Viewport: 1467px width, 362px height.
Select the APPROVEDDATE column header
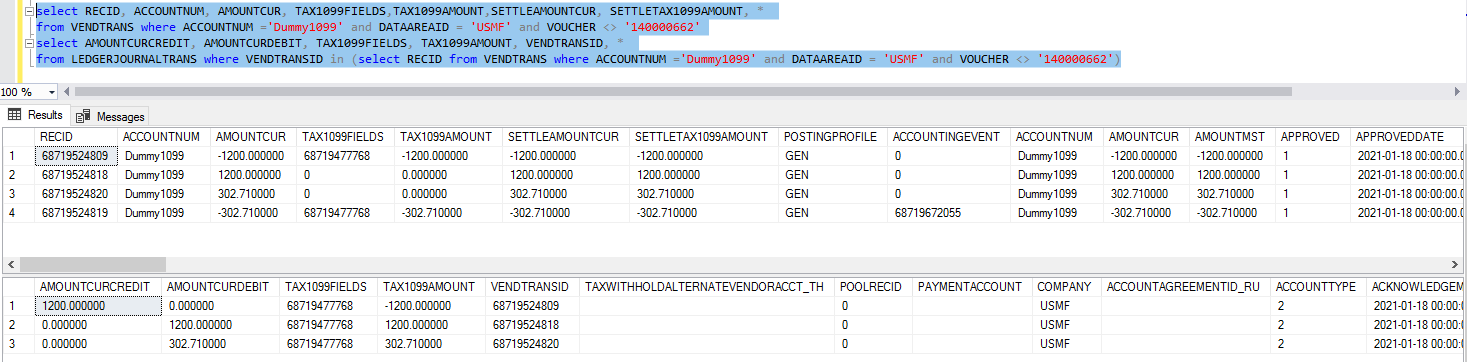tap(1408, 137)
